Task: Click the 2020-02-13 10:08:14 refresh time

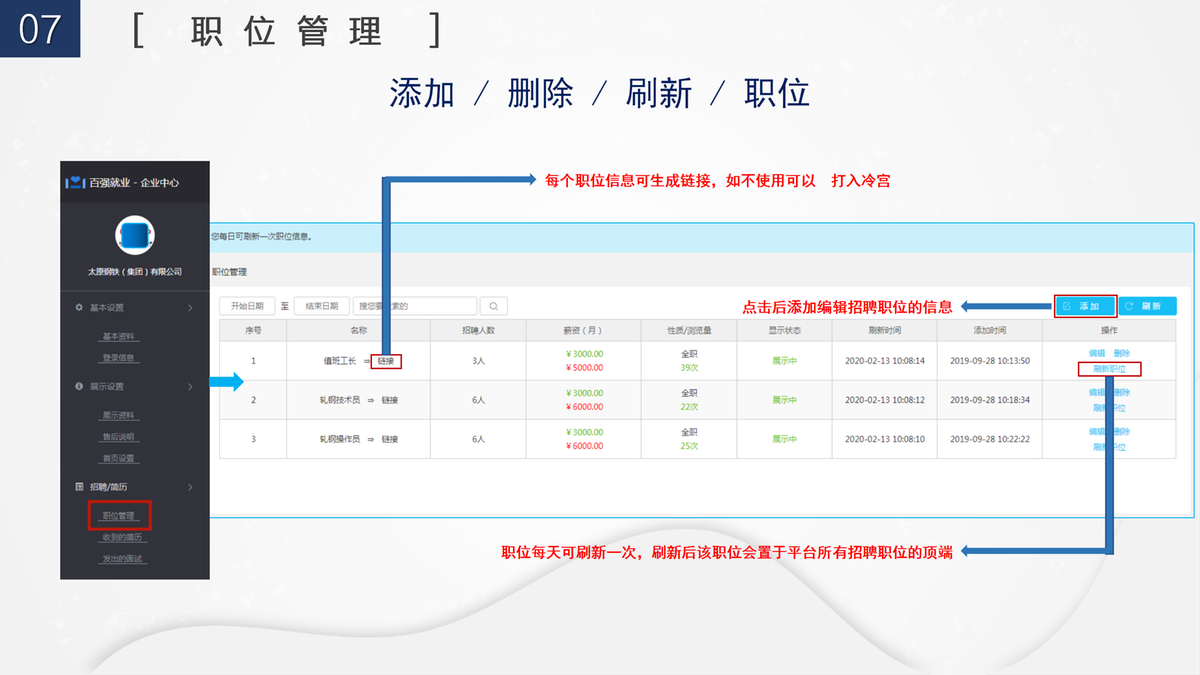Action: (x=885, y=361)
